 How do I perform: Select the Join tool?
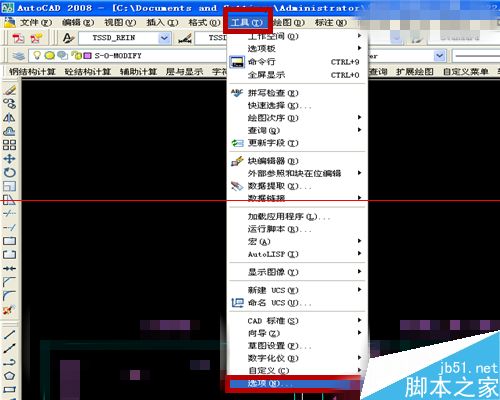point(9,268)
